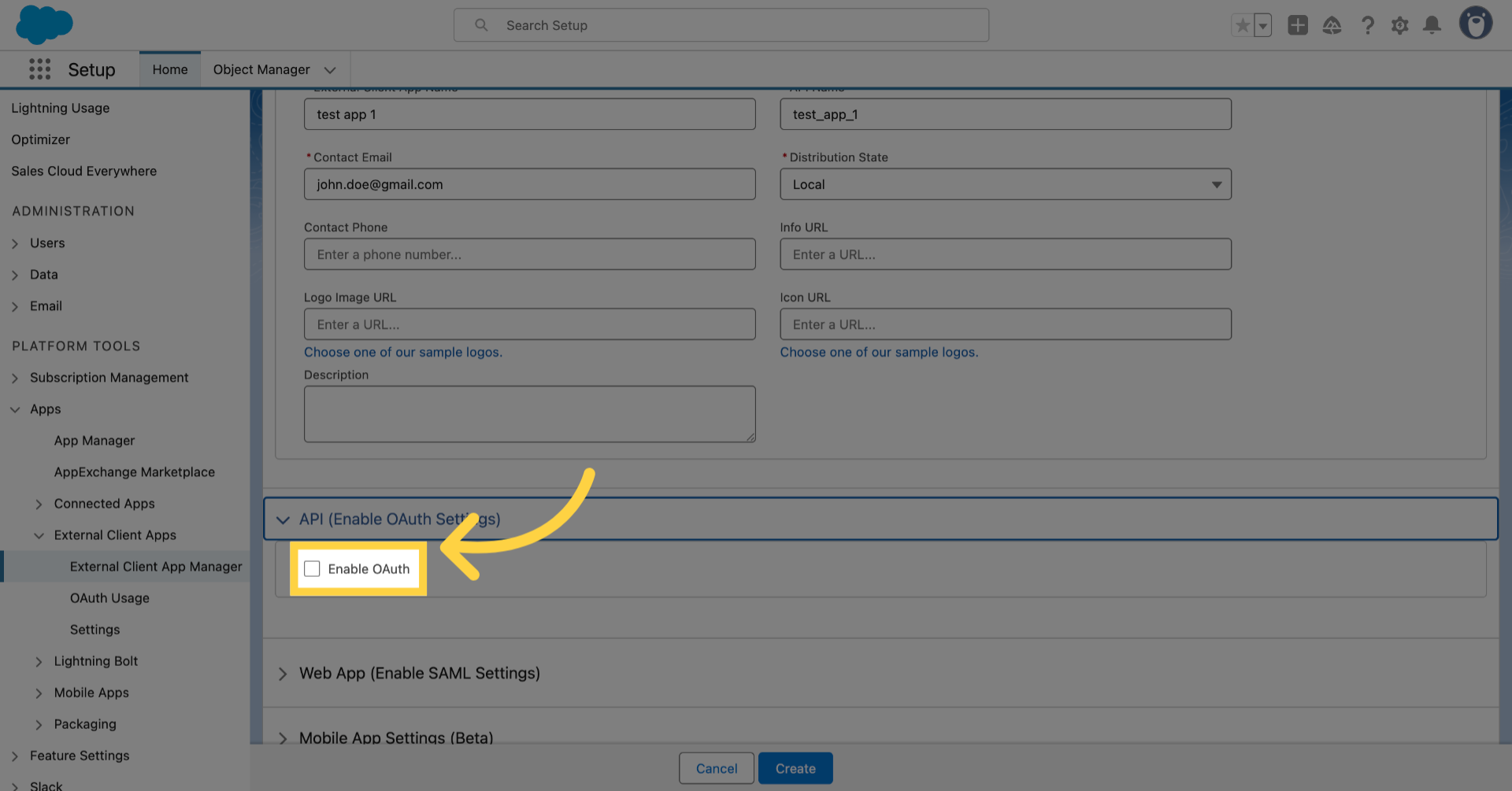Switch to the Object Manager tab
This screenshot has width=1512, height=791.
click(x=262, y=69)
